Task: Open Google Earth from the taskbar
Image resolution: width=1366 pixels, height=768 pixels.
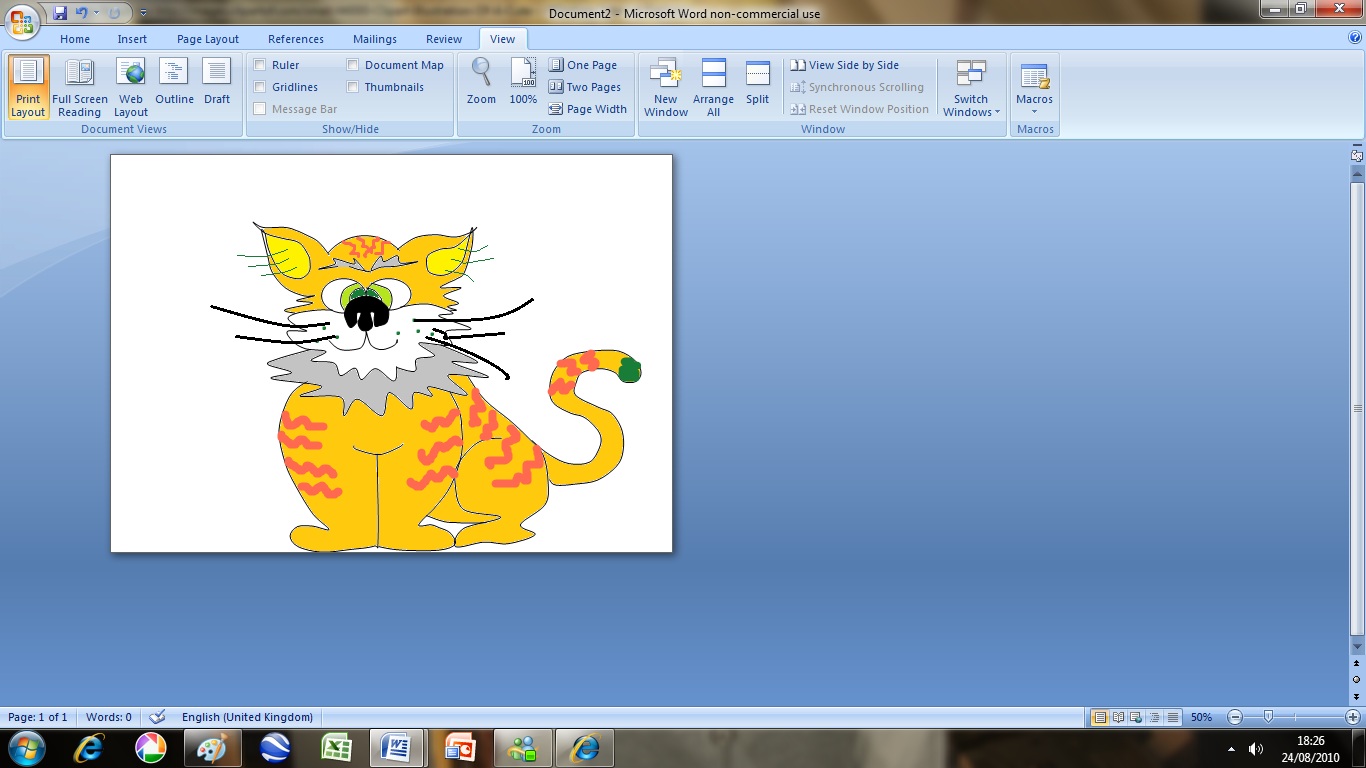Action: (x=275, y=748)
